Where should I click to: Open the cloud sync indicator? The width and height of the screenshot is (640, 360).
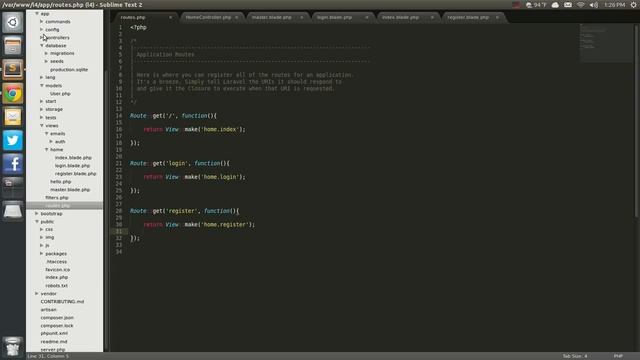coord(555,5)
